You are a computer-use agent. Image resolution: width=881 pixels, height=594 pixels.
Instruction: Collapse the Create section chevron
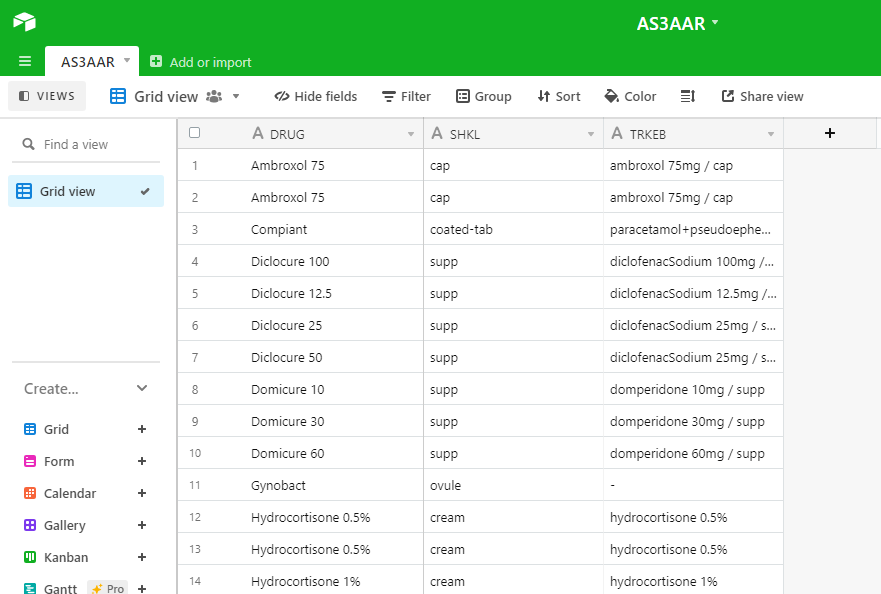142,388
